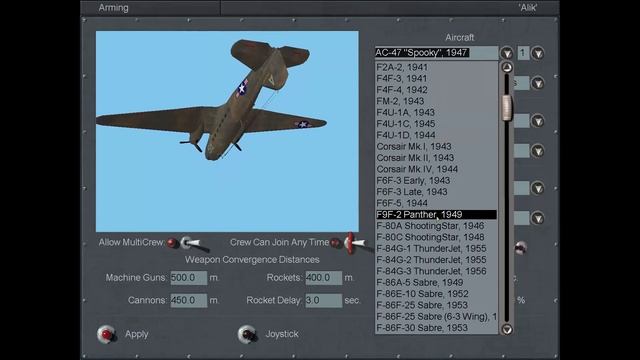Select Corsair Mk.IV, 1944

(x=436, y=169)
